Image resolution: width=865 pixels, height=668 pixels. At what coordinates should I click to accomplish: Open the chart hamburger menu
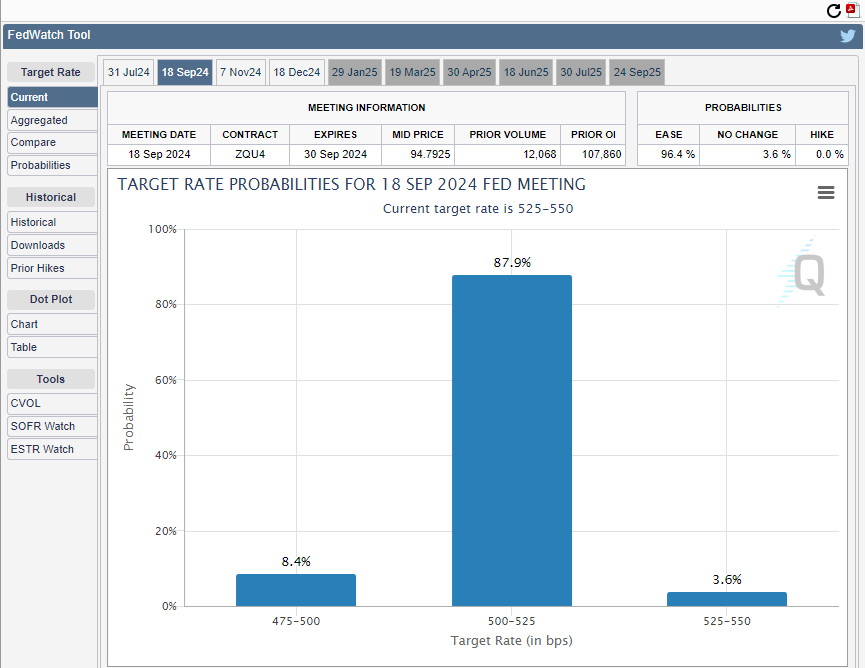click(x=826, y=193)
